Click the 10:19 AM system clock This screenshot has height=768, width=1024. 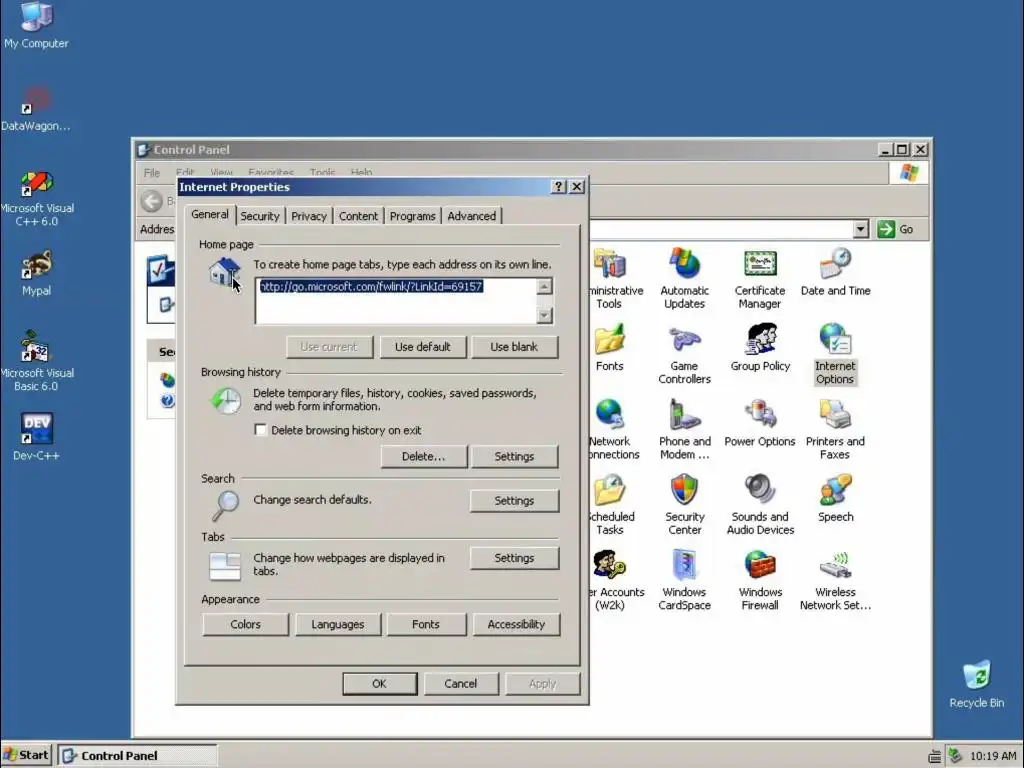pyautogui.click(x=993, y=756)
